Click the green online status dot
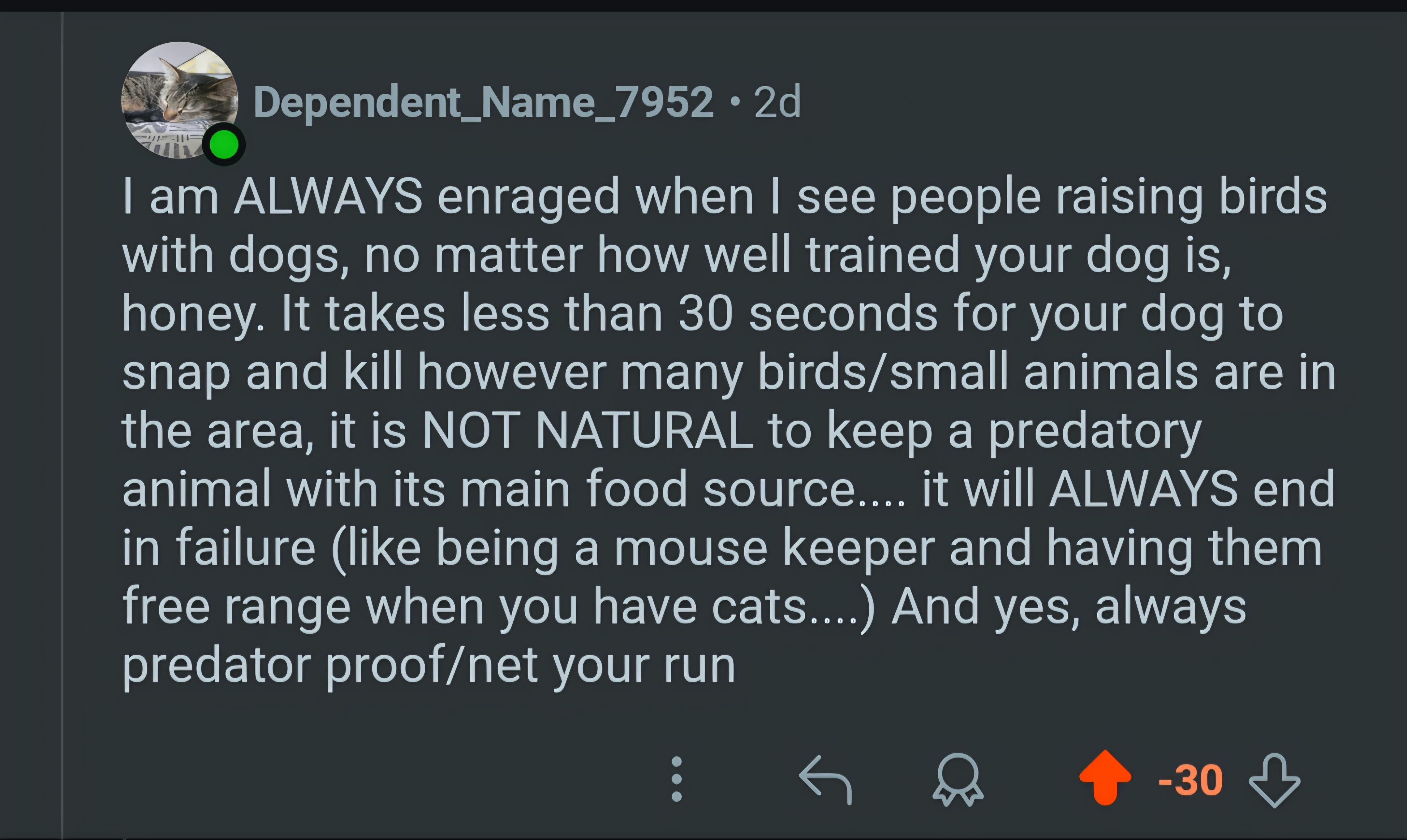Image resolution: width=1407 pixels, height=840 pixels. [224, 144]
